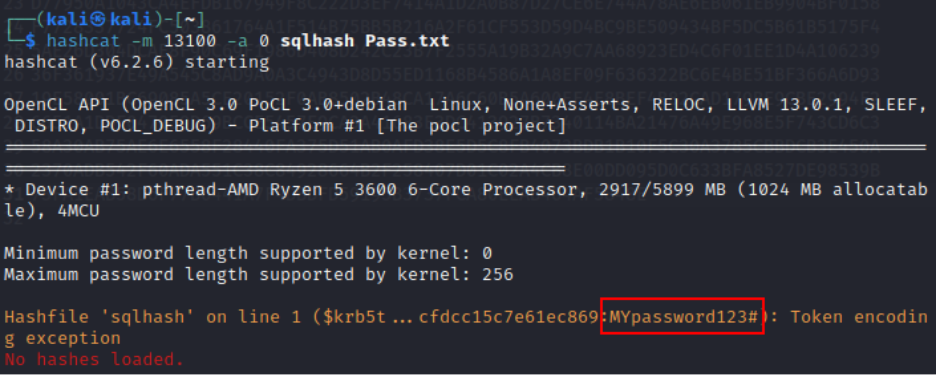Screen dimensions: 936x375
Task: Click the OpenCL API info line
Action: tap(466, 115)
